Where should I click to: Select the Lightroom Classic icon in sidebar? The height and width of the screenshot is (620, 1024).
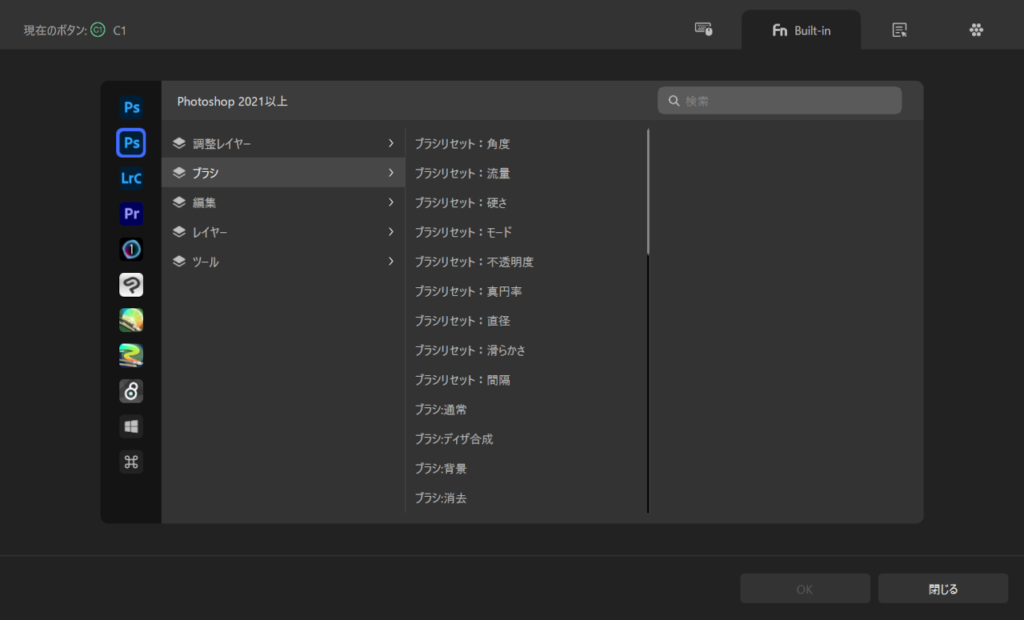[131, 179]
